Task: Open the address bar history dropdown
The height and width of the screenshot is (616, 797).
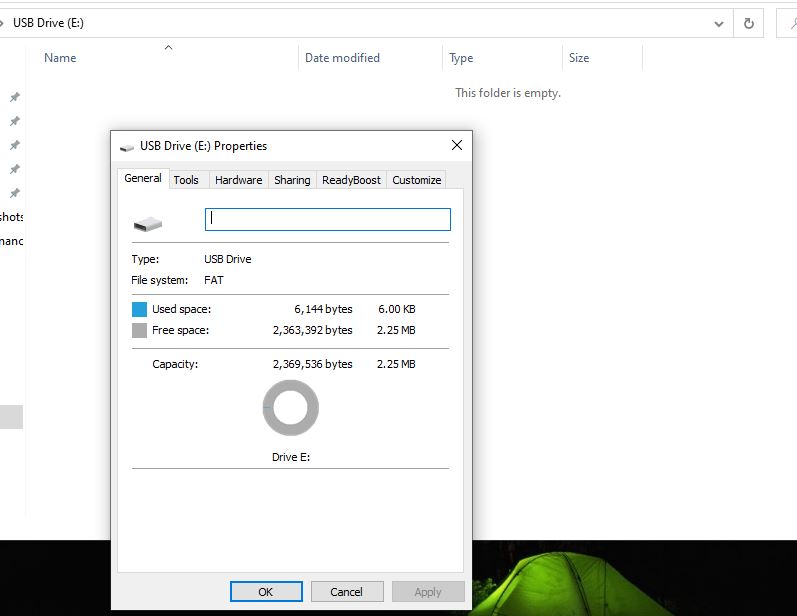Action: [x=719, y=23]
